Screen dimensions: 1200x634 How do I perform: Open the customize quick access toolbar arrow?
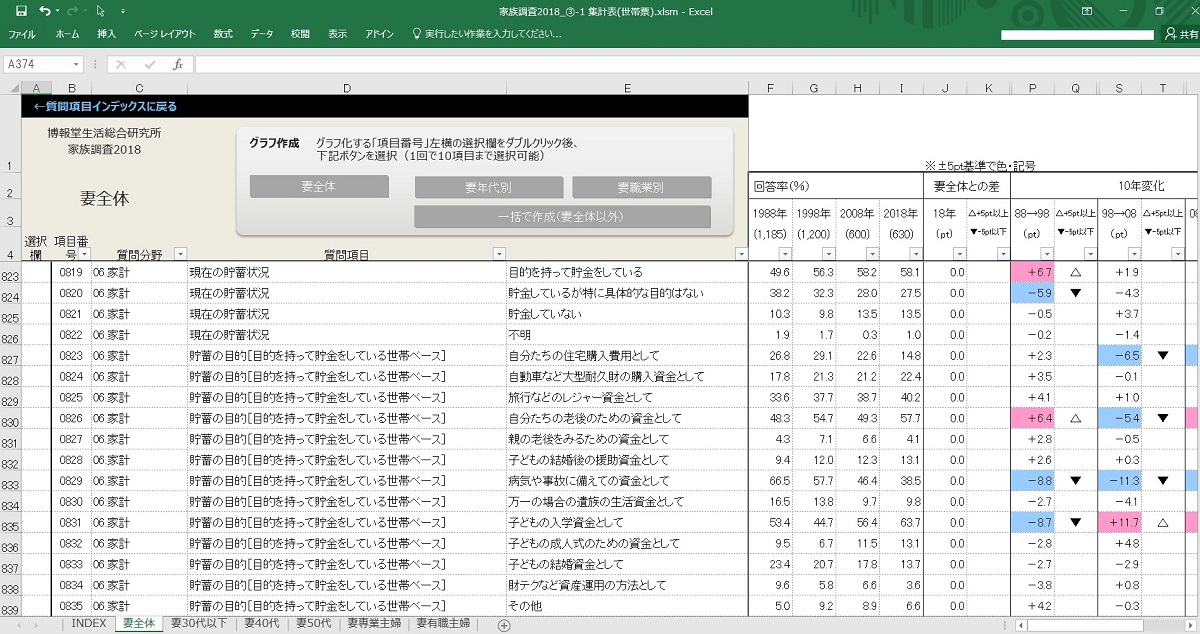[125, 11]
